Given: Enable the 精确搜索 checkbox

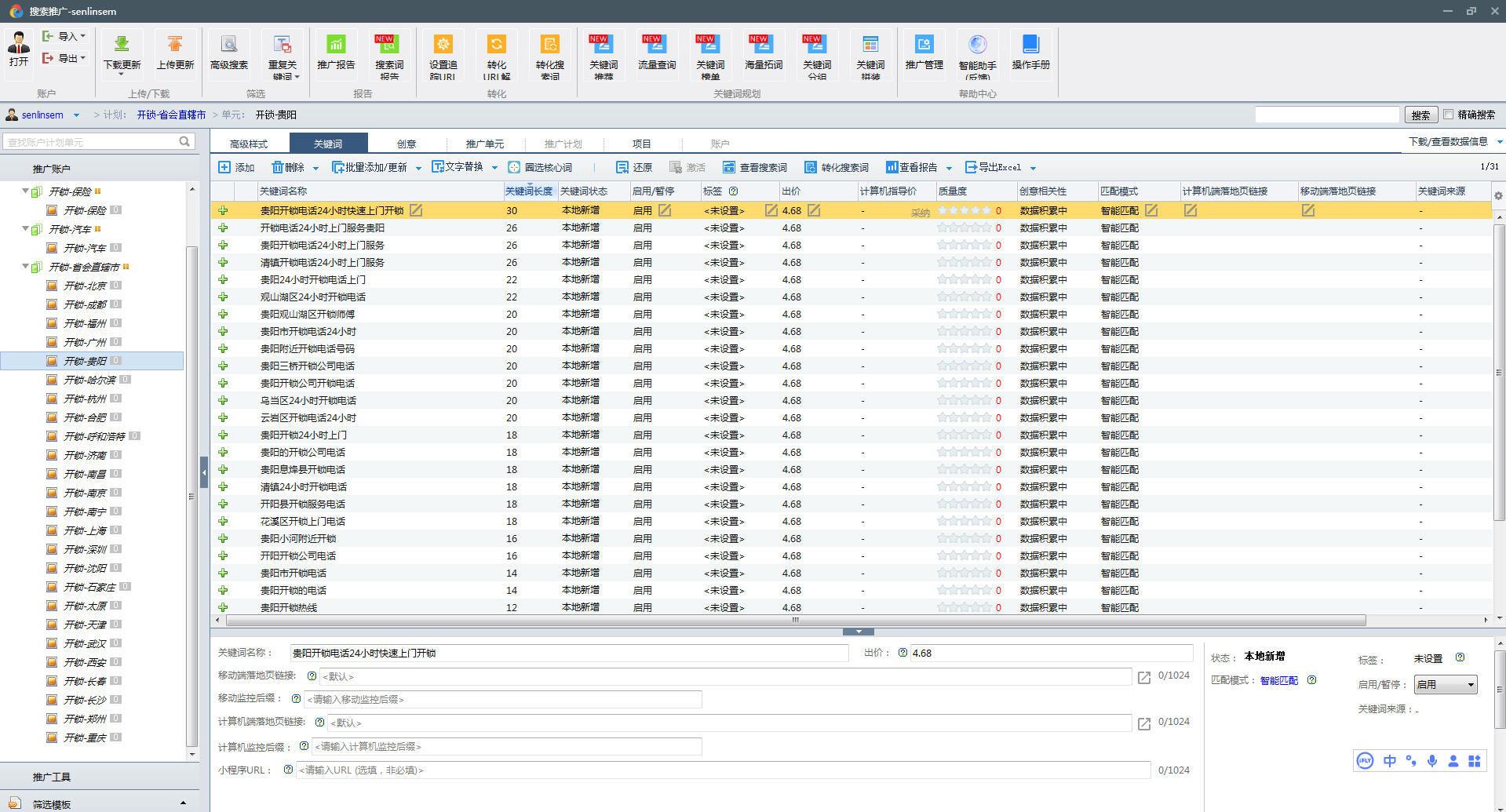Looking at the screenshot, I should tap(1449, 115).
